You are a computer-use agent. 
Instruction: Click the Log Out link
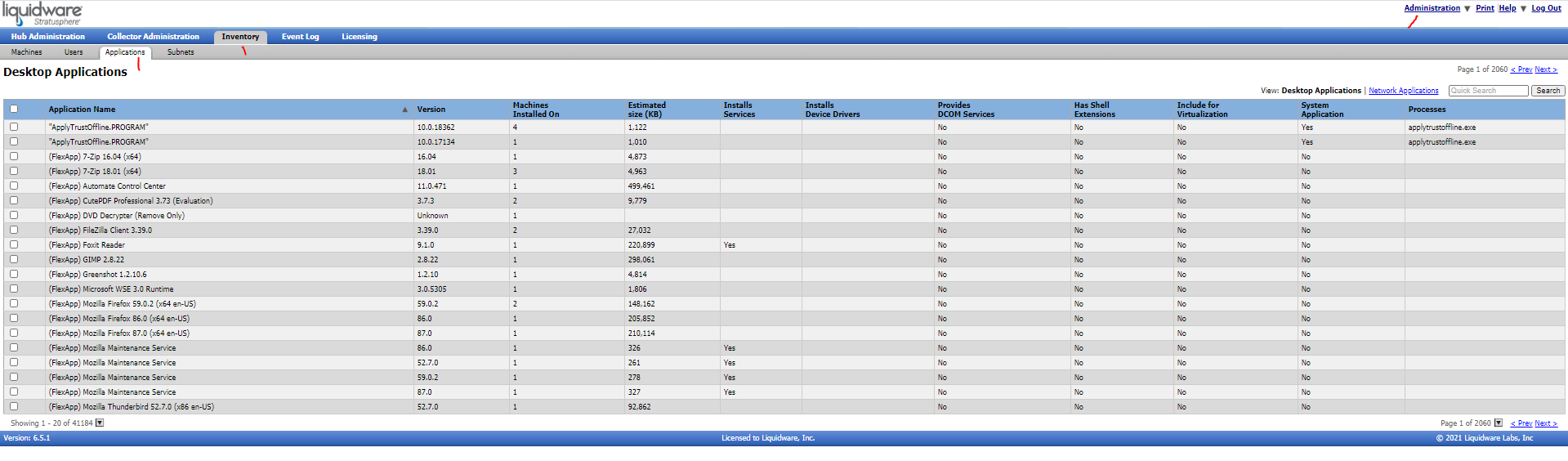(1546, 8)
